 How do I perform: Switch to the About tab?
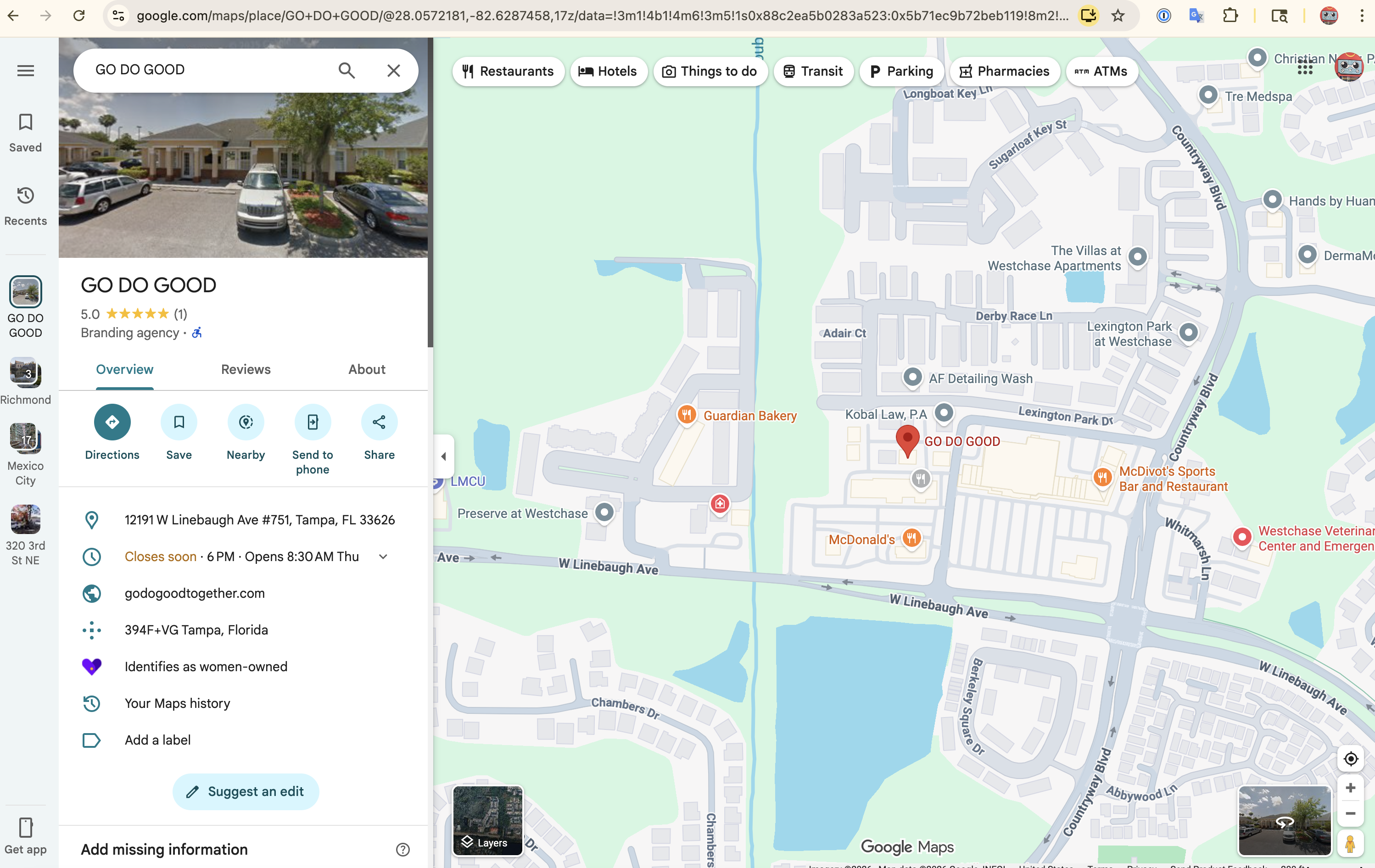[367, 369]
